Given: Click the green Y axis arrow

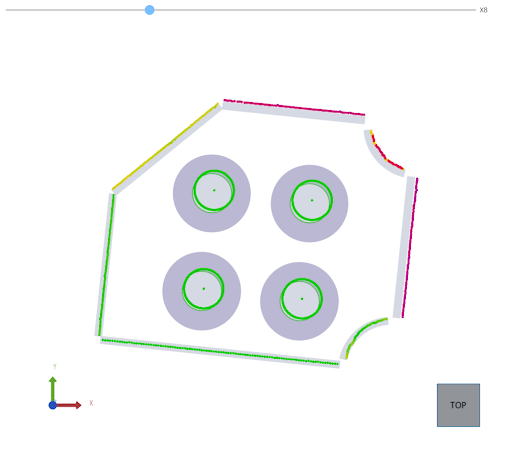Looking at the screenshot, I should (x=53, y=389).
